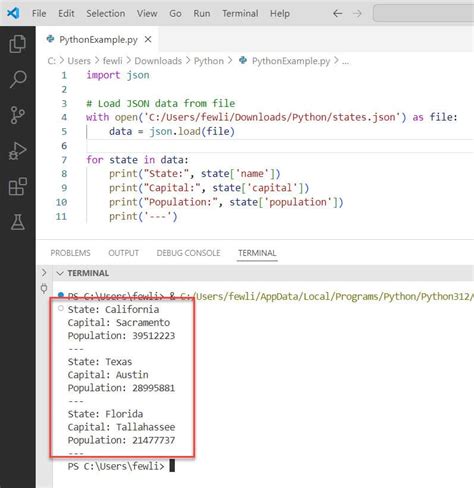Image resolution: width=474 pixels, height=488 pixels.
Task: Click the Python file icon in breadcrumbs
Action: coord(243,60)
